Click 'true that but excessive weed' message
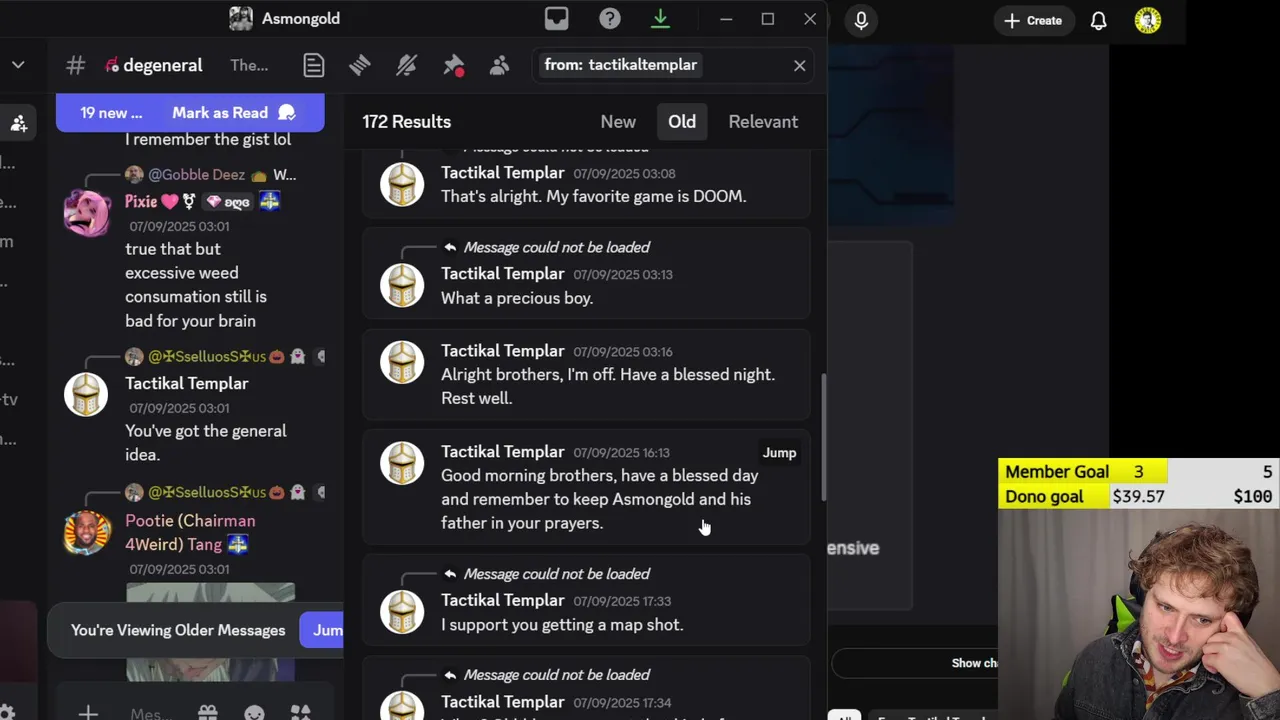This screenshot has height=720, width=1280. [196, 285]
